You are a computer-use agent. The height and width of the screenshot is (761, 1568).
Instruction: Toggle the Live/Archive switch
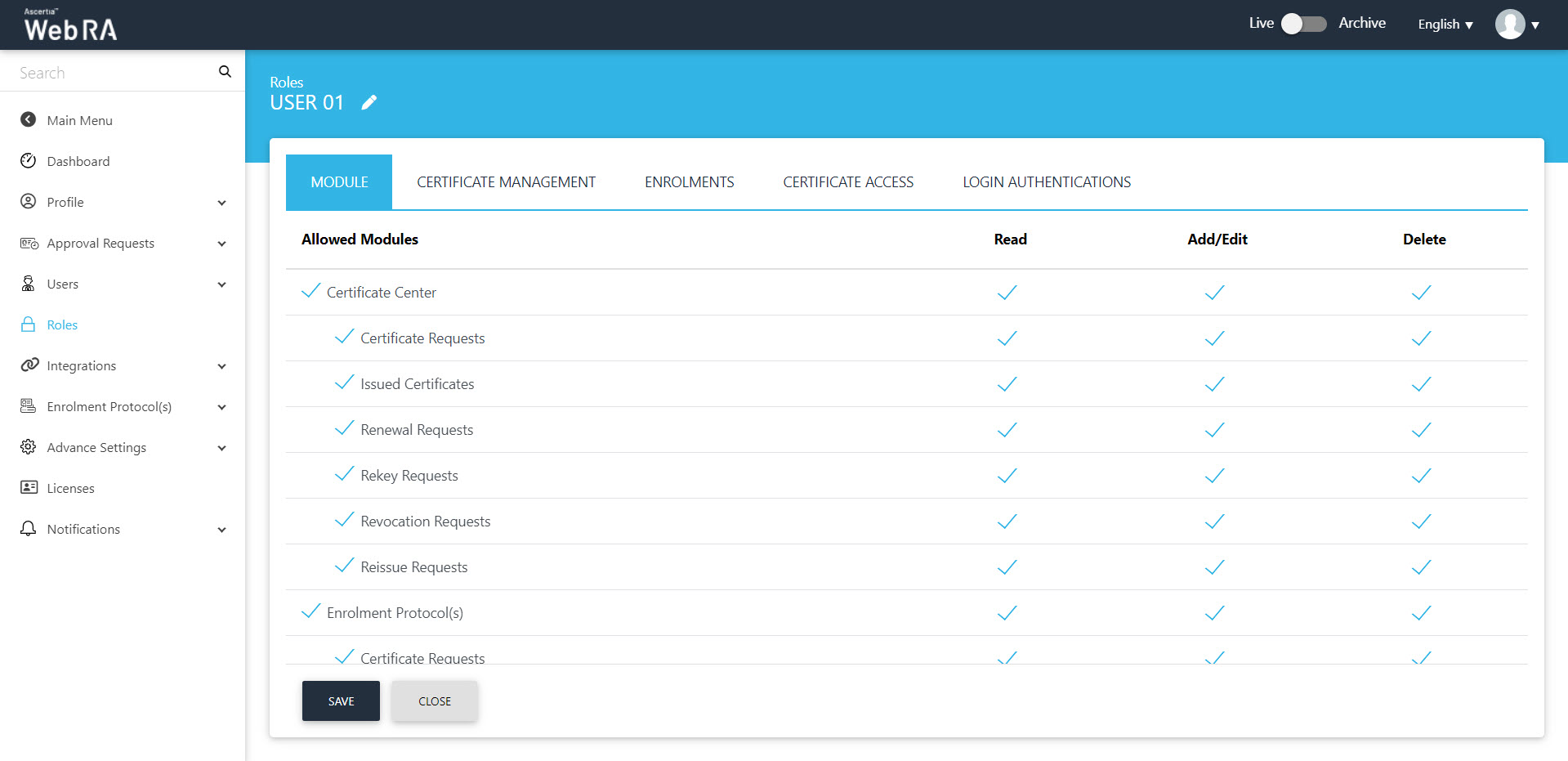point(1303,24)
